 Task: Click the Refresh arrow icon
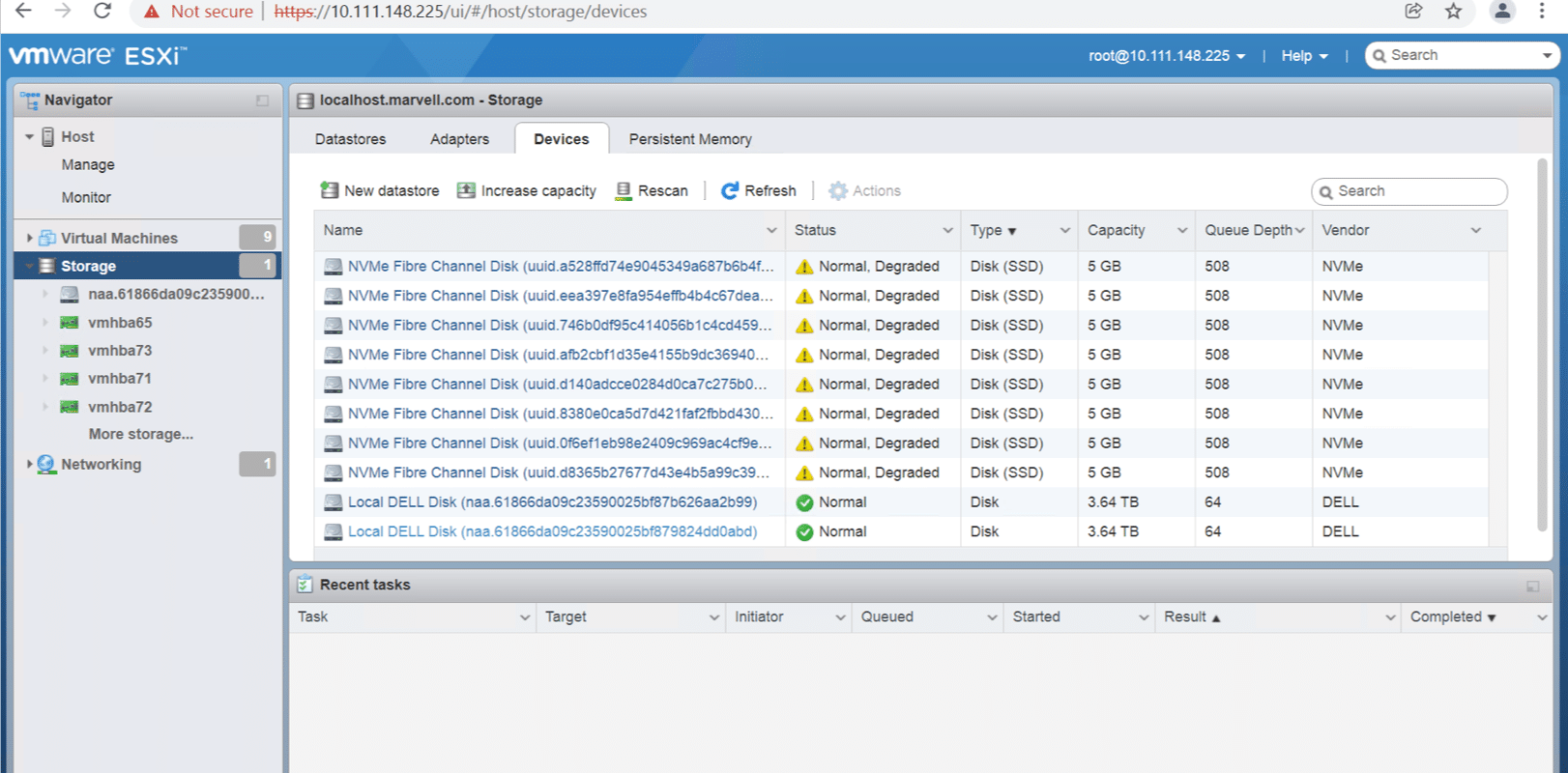[730, 190]
